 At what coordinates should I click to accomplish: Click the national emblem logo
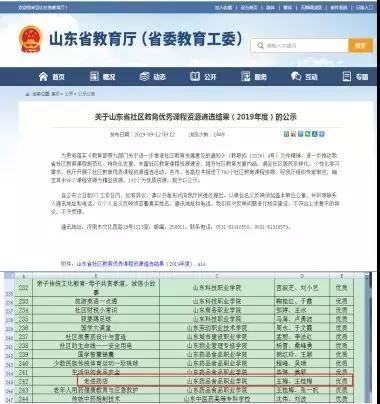(31, 39)
